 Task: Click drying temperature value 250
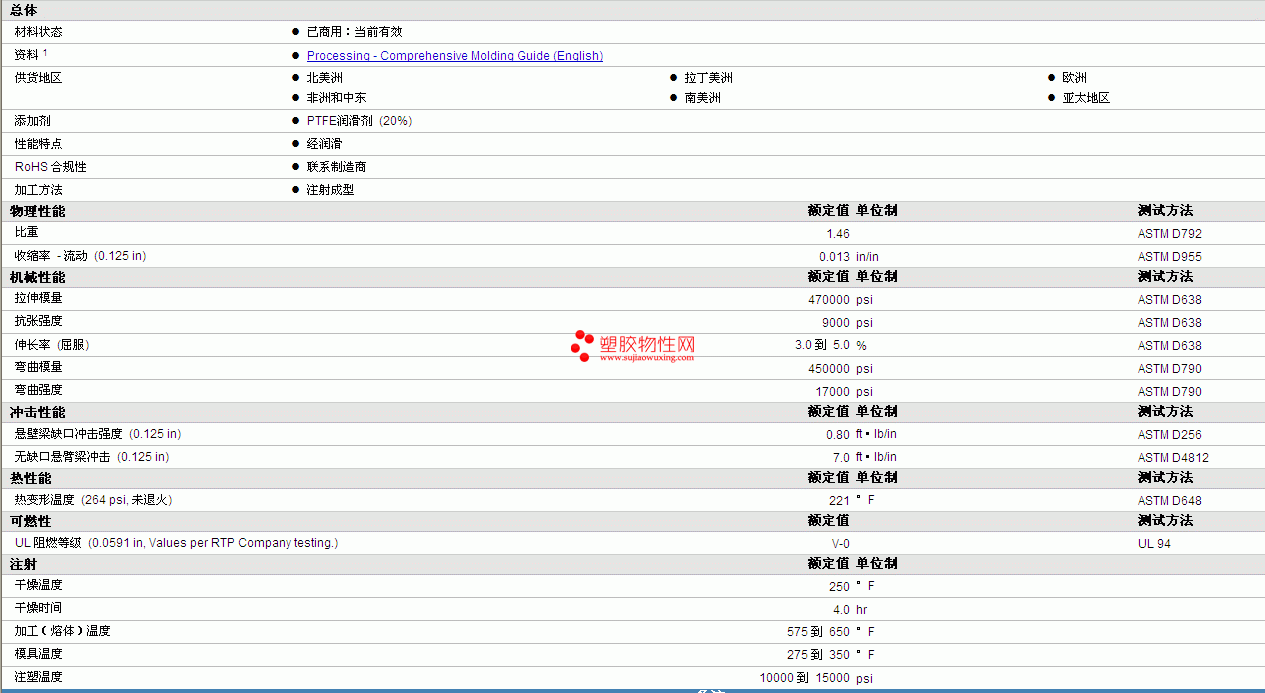(839, 587)
